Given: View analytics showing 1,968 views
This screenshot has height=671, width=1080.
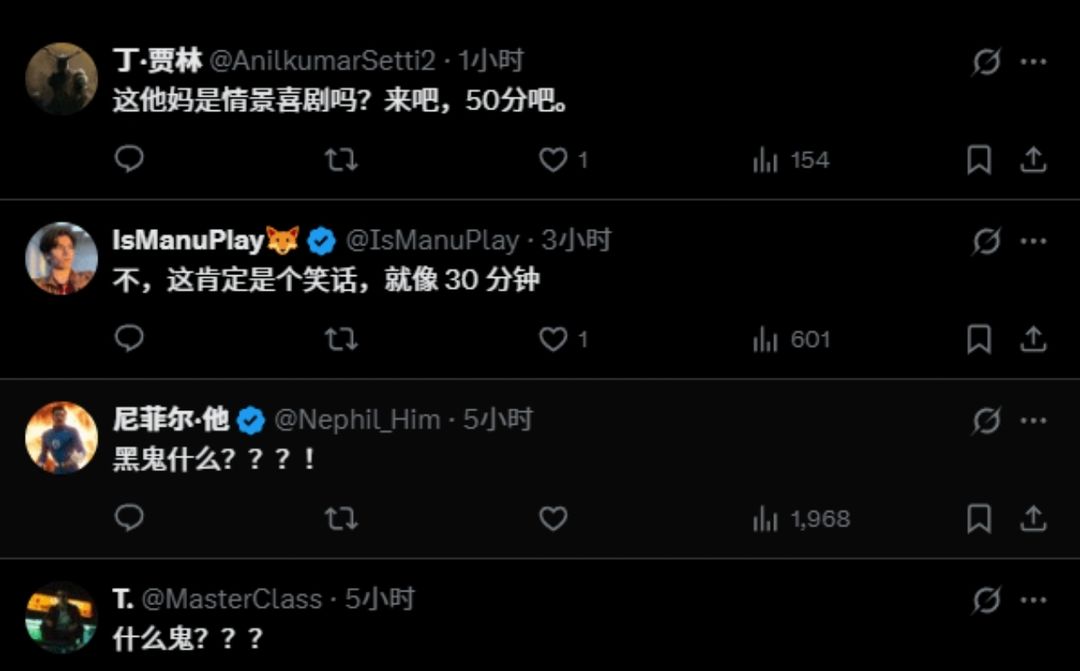Looking at the screenshot, I should point(801,519).
